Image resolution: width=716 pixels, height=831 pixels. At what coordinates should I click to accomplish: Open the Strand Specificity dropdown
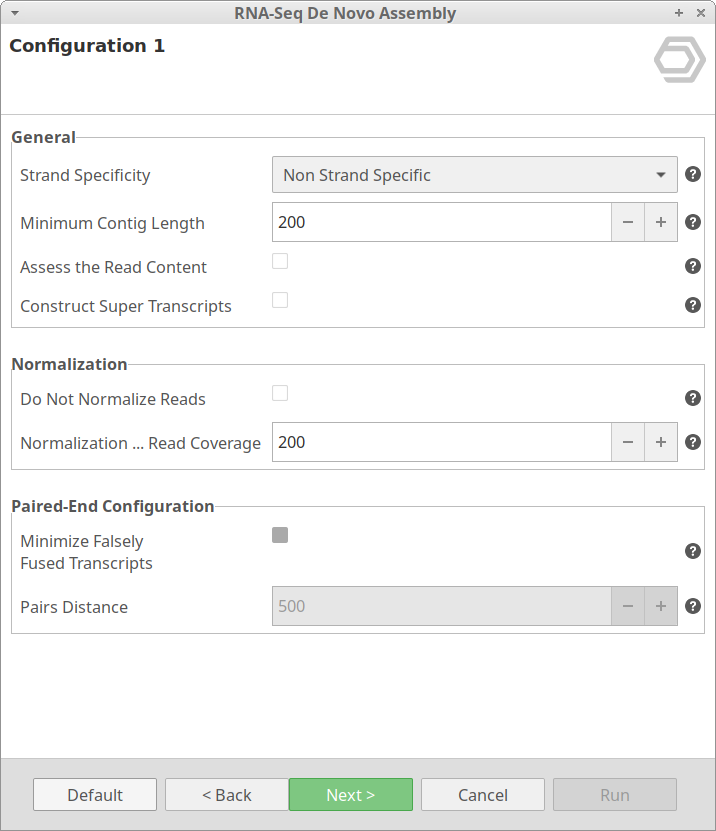tap(474, 175)
